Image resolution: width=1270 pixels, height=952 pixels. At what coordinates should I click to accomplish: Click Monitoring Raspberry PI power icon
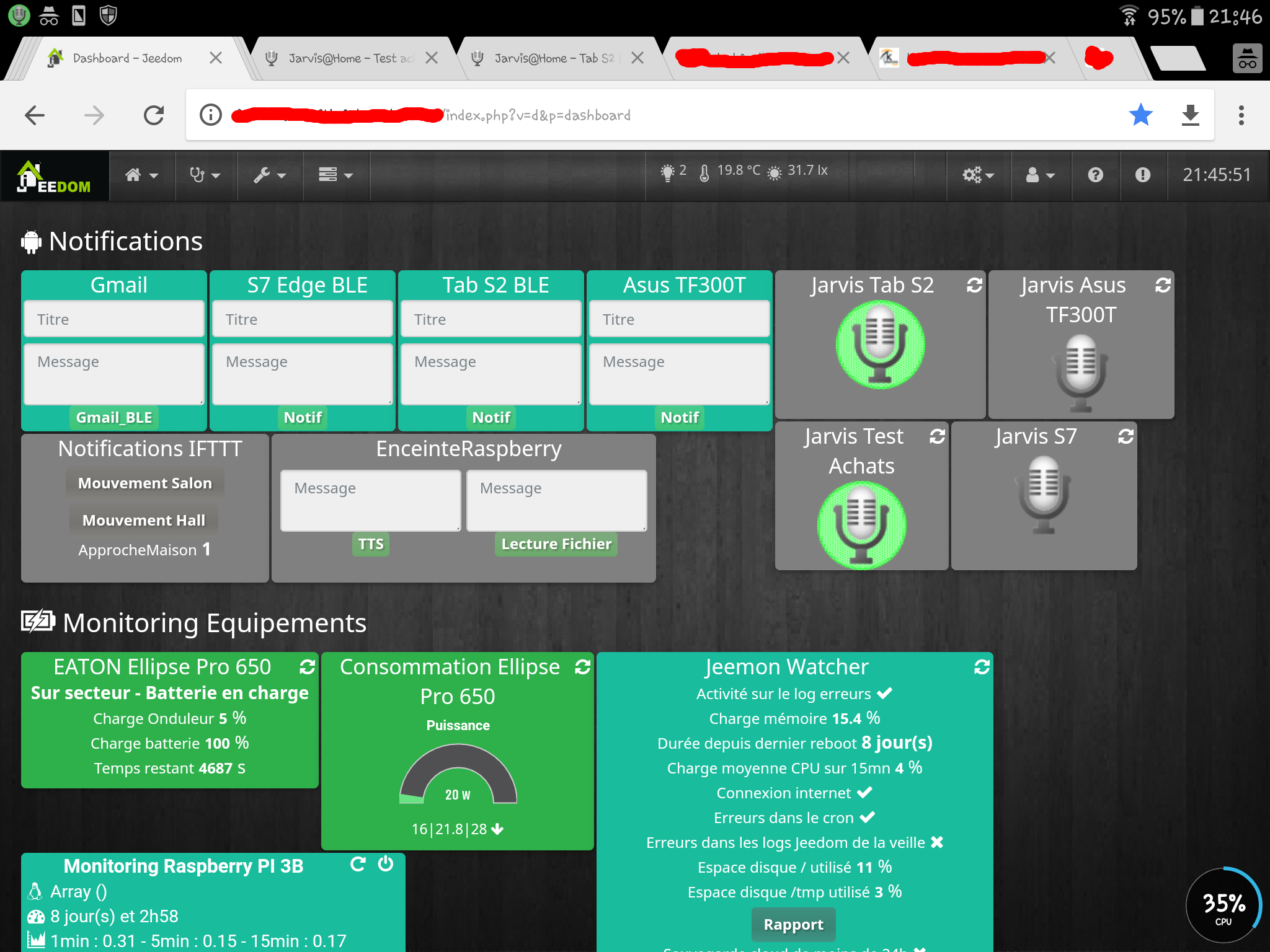tap(385, 864)
